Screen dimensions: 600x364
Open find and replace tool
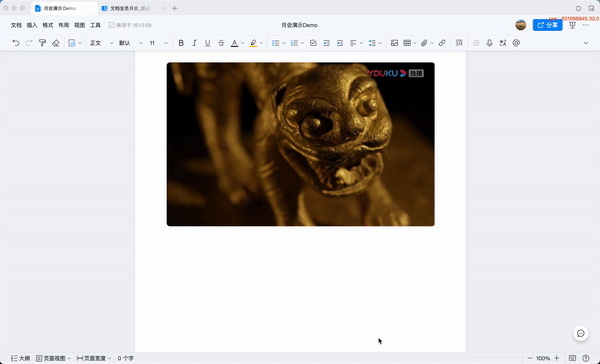[459, 43]
